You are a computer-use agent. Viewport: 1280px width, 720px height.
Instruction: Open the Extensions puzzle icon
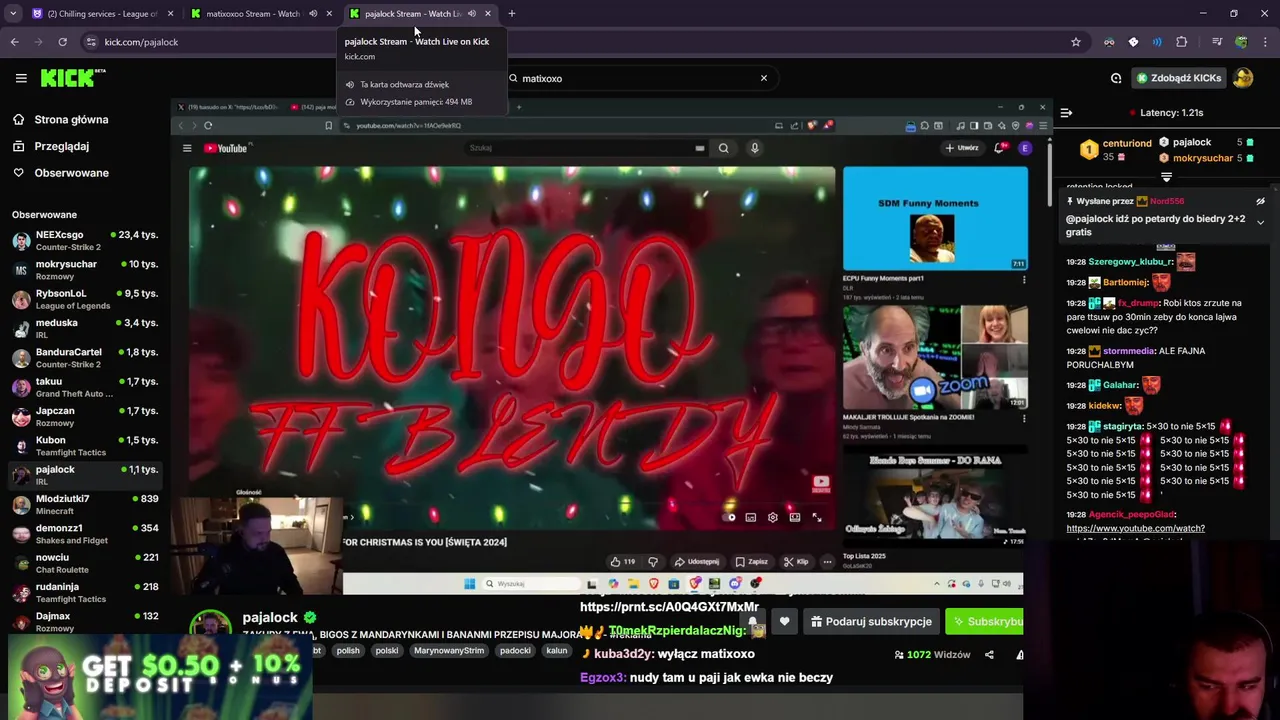point(1182,42)
